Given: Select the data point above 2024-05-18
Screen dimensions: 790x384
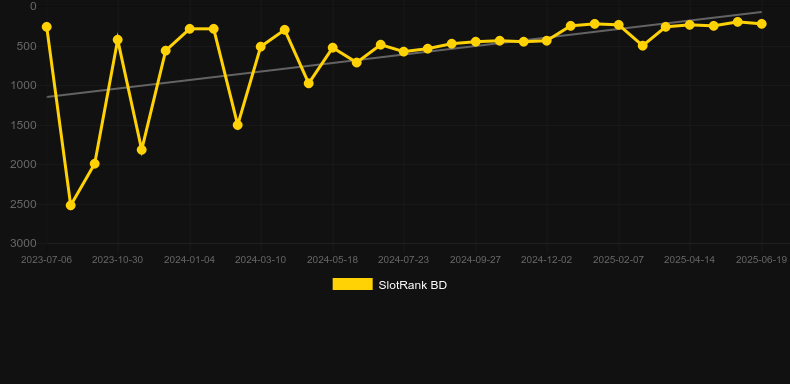Looking at the screenshot, I should coord(333,47).
